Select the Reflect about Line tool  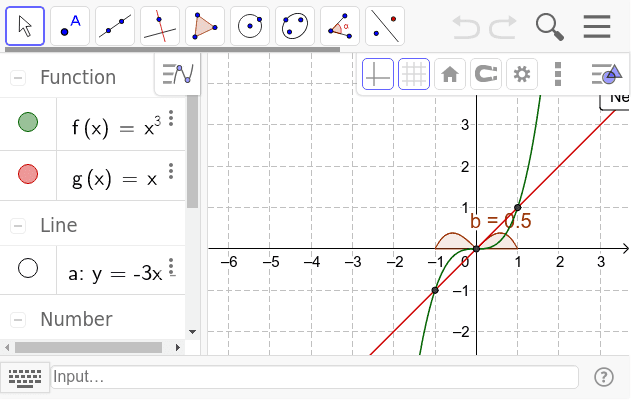pos(385,26)
